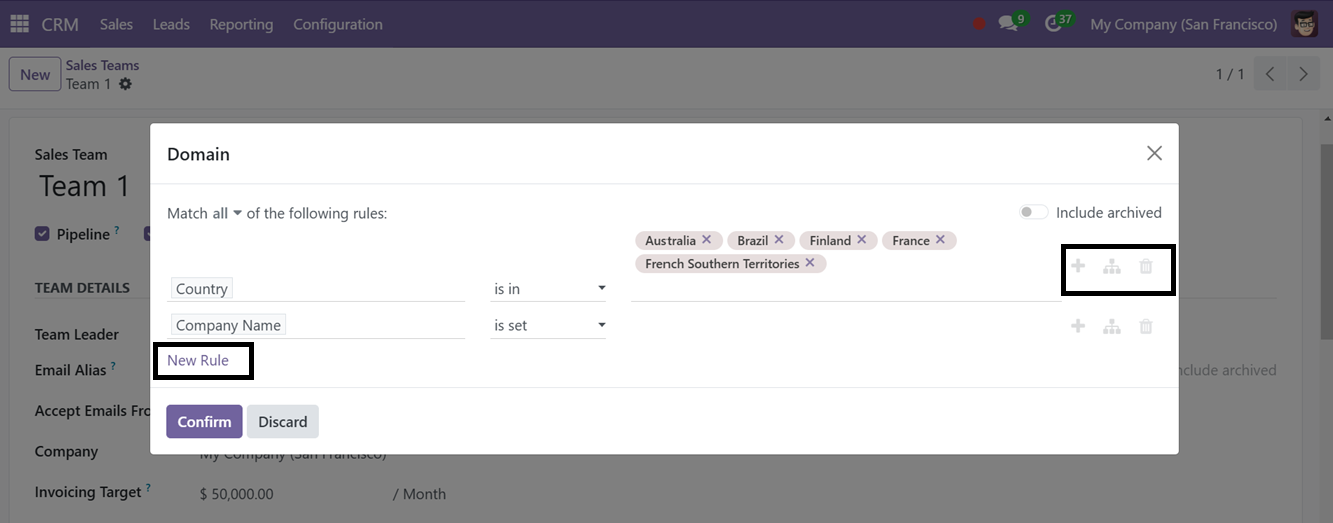Add a branch on the Country row

pyautogui.click(x=1112, y=266)
